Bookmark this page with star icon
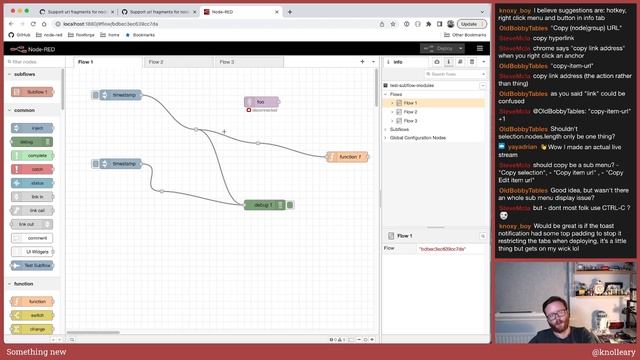 (393, 24)
